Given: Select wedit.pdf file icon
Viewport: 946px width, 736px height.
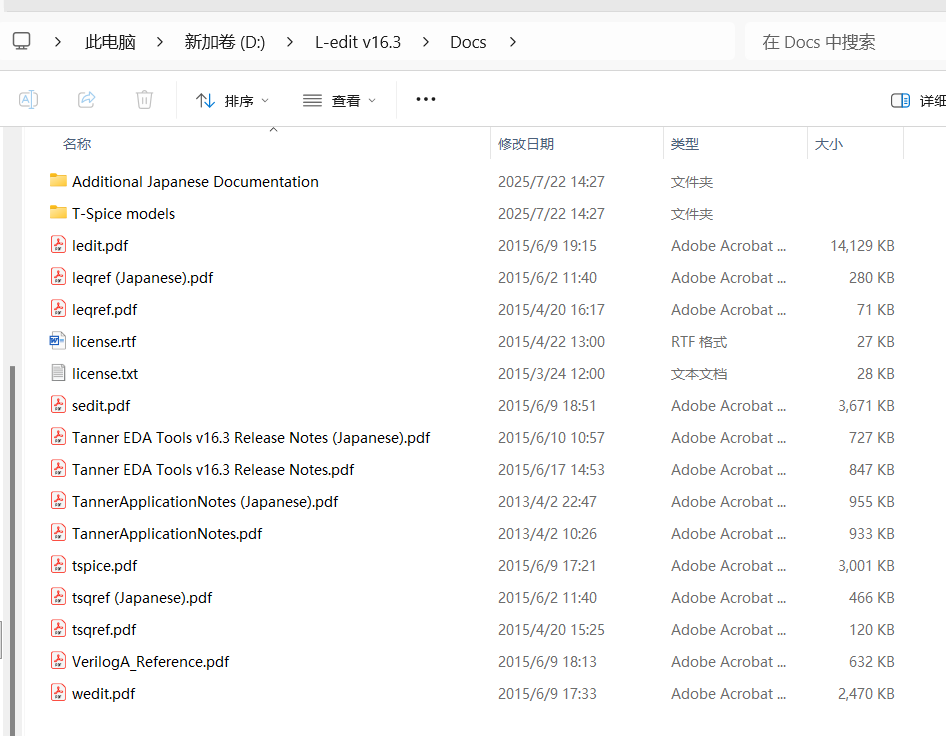Looking at the screenshot, I should pyautogui.click(x=58, y=692).
